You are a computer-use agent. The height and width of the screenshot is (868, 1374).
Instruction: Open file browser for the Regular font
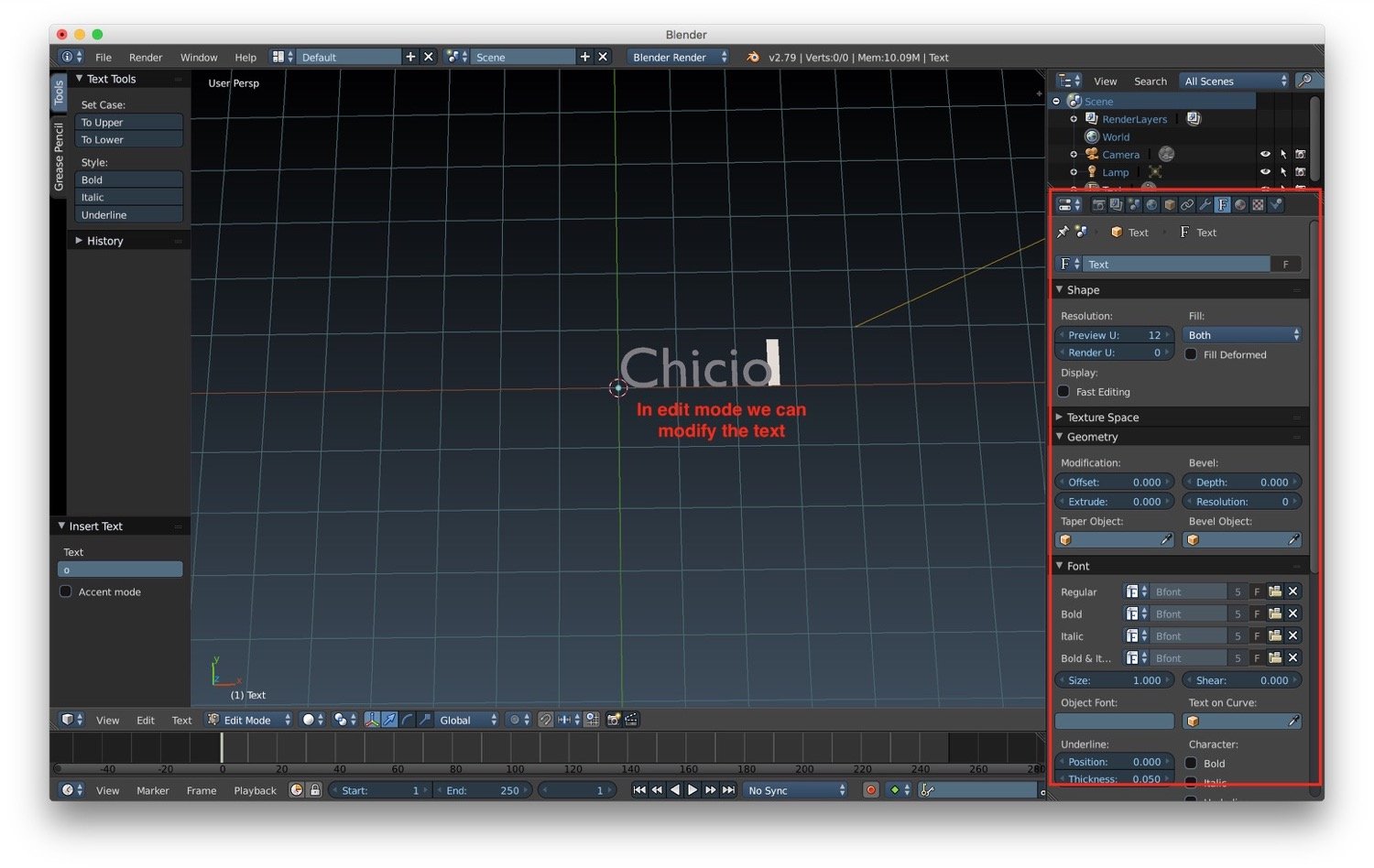pyautogui.click(x=1275, y=591)
